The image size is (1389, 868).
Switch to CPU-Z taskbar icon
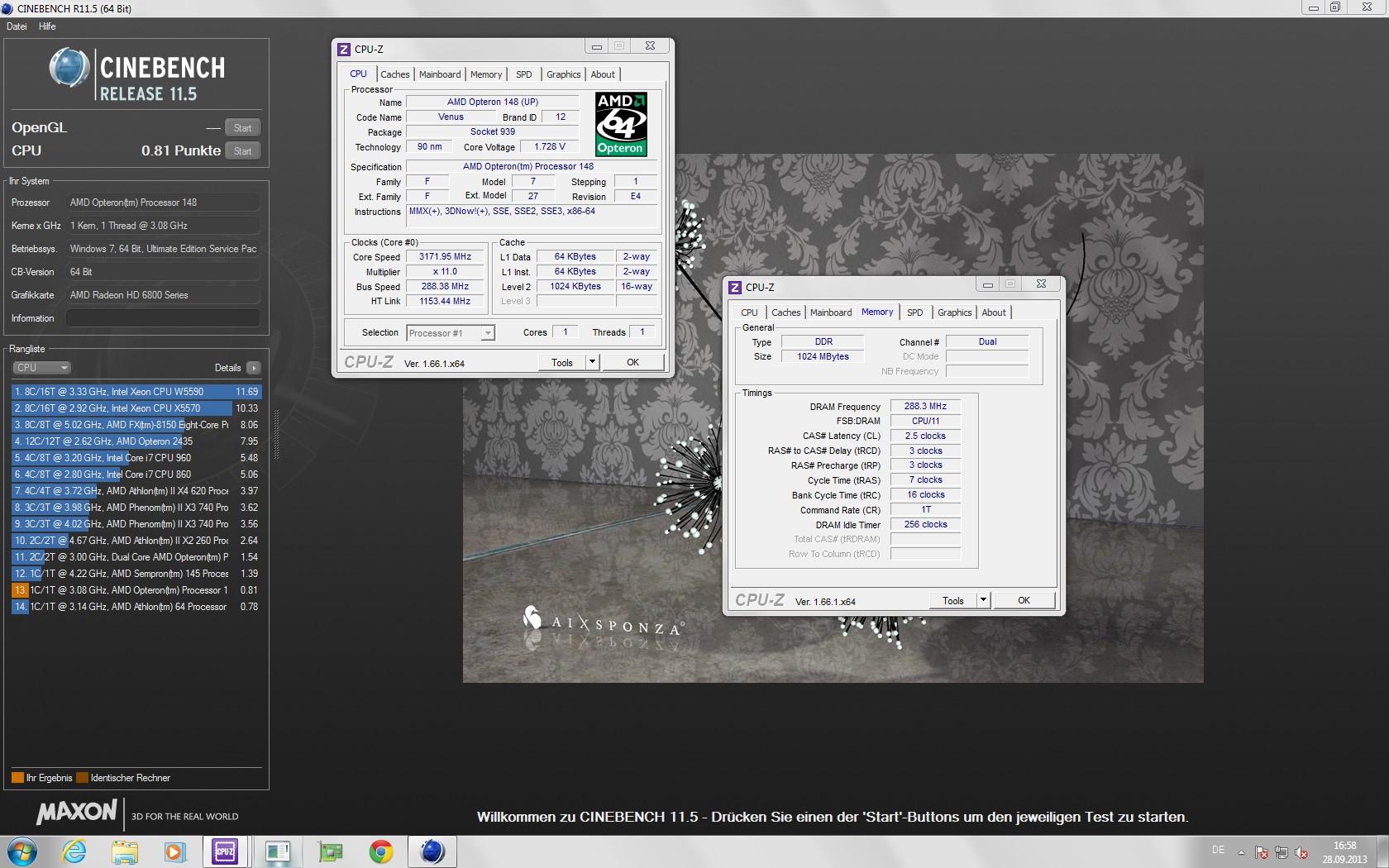pyautogui.click(x=226, y=851)
